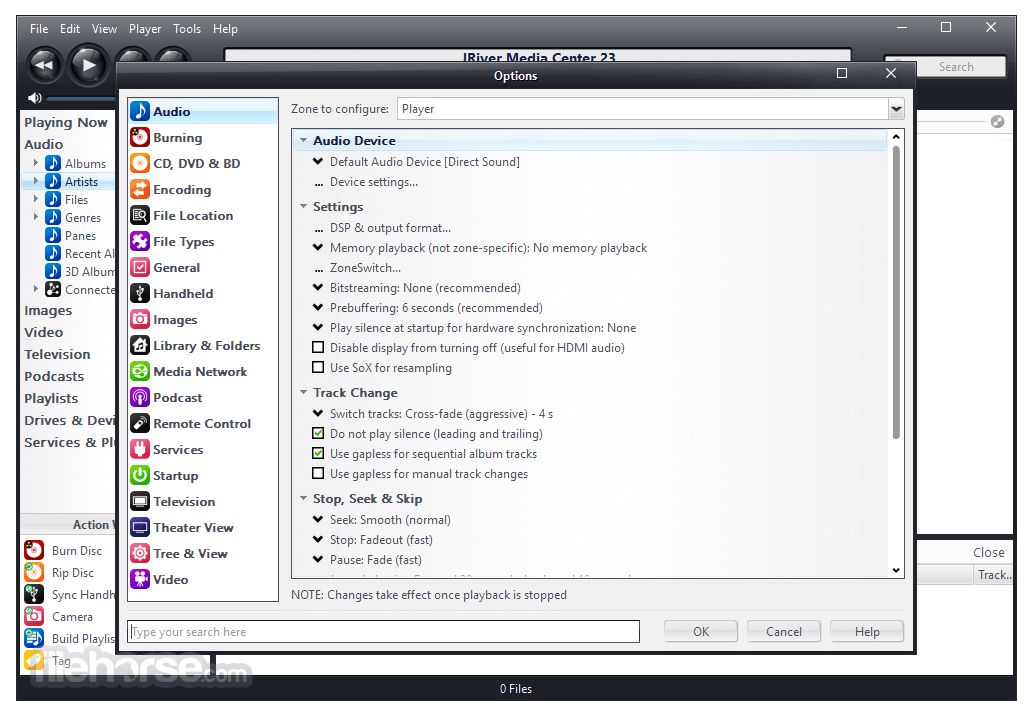Collapse the Audio Device section
The image size is (1033, 718).
point(304,140)
